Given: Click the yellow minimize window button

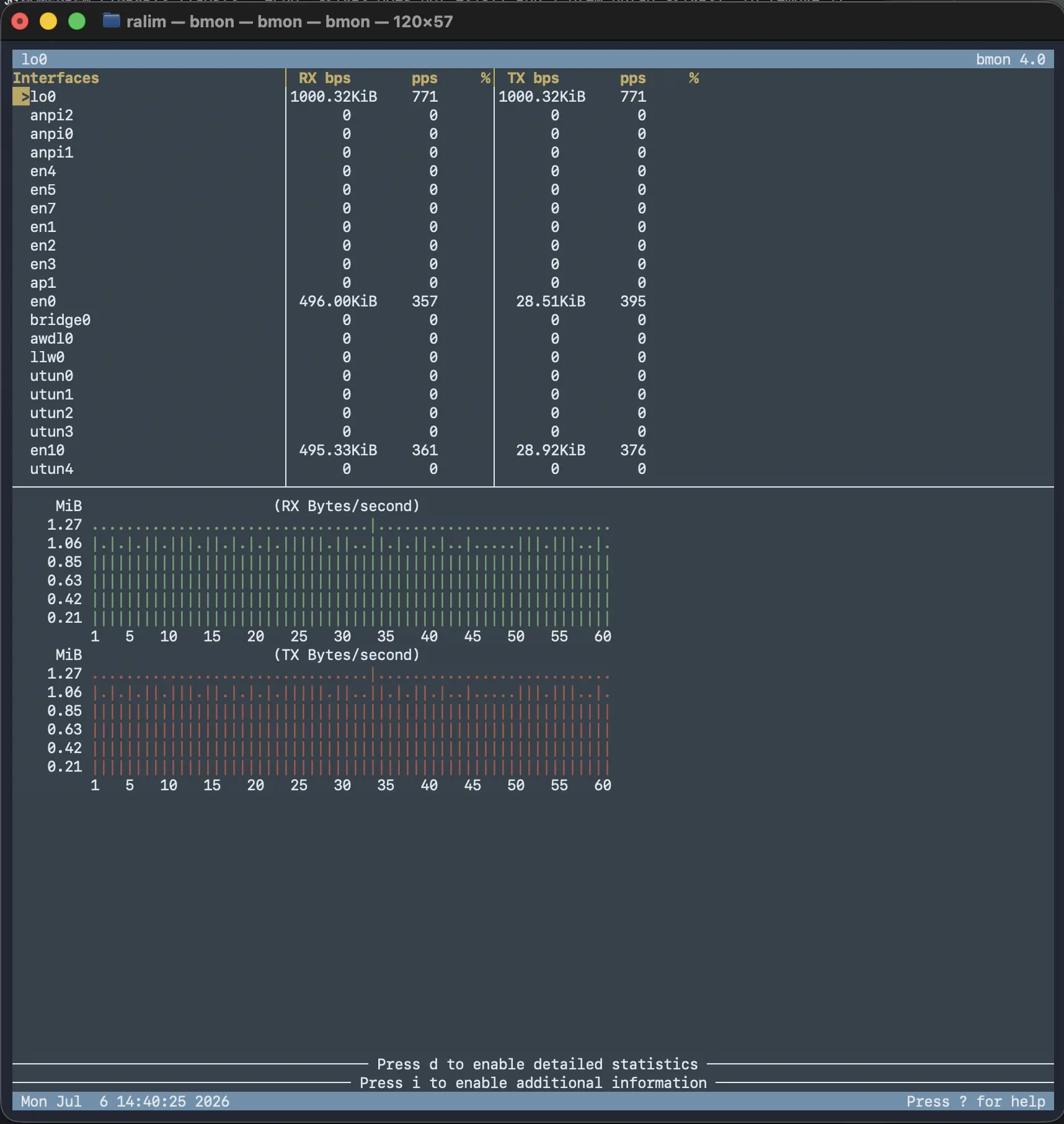Looking at the screenshot, I should click(48, 21).
